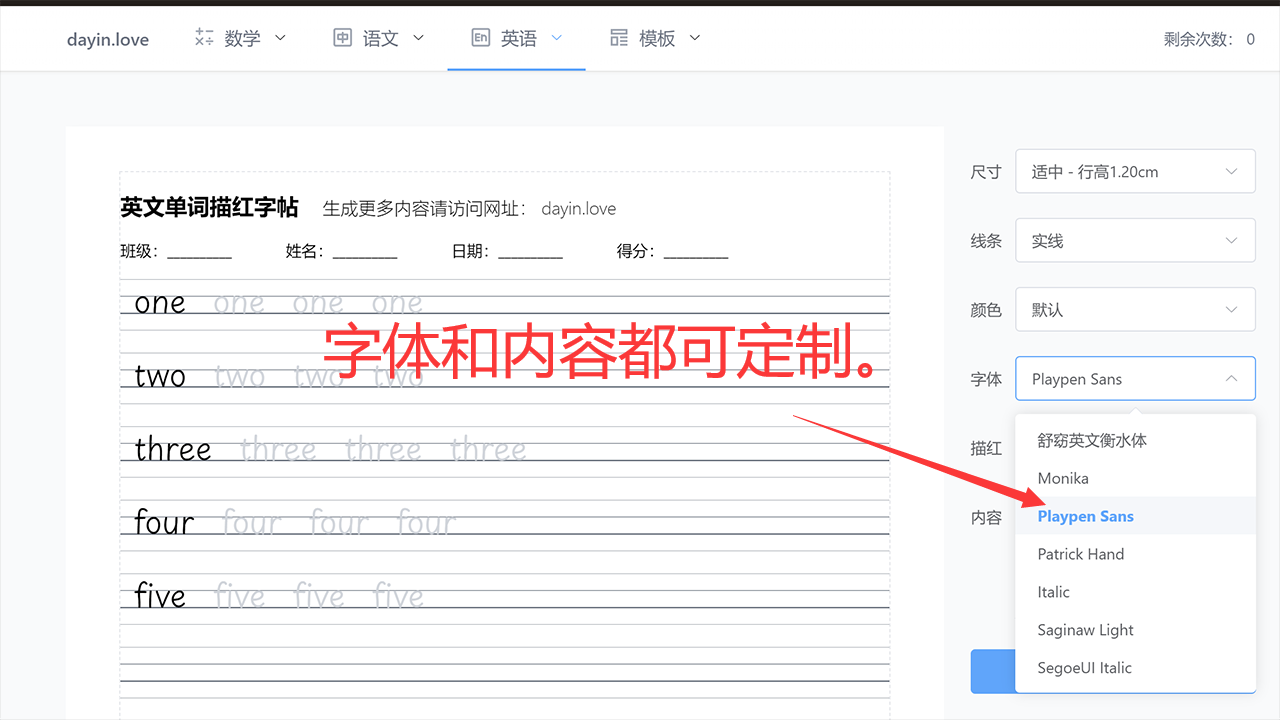Open the 线条 line-style dropdown showing 实线
Viewport: 1280px width, 720px height.
coord(1135,240)
